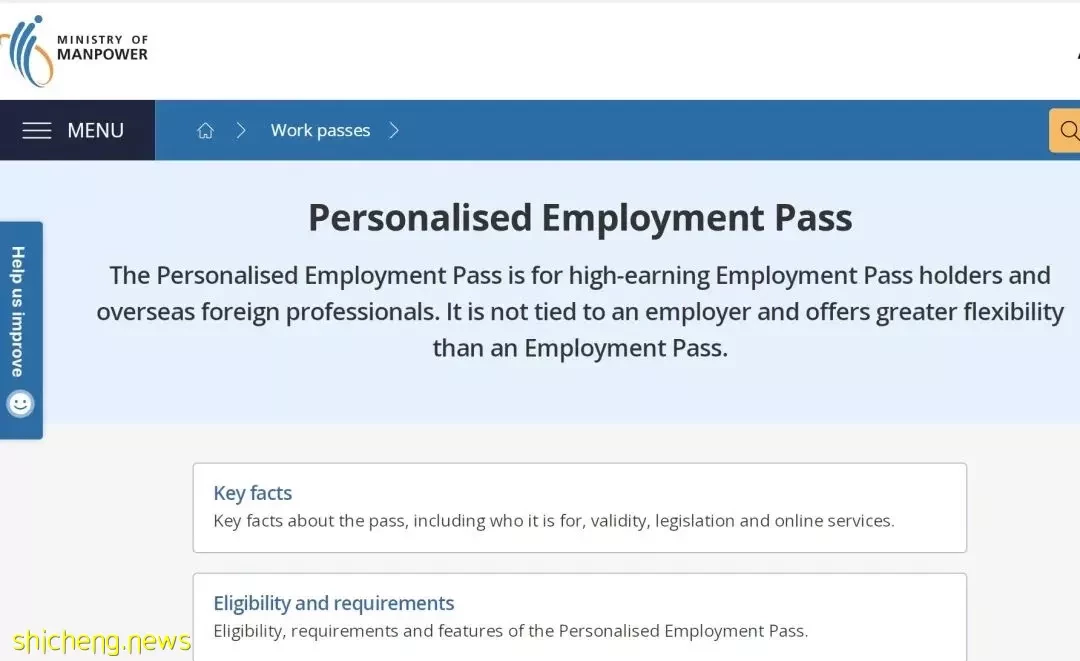Click the Ministry of Manpower text
This screenshot has width=1080, height=661.
pyautogui.click(x=102, y=48)
